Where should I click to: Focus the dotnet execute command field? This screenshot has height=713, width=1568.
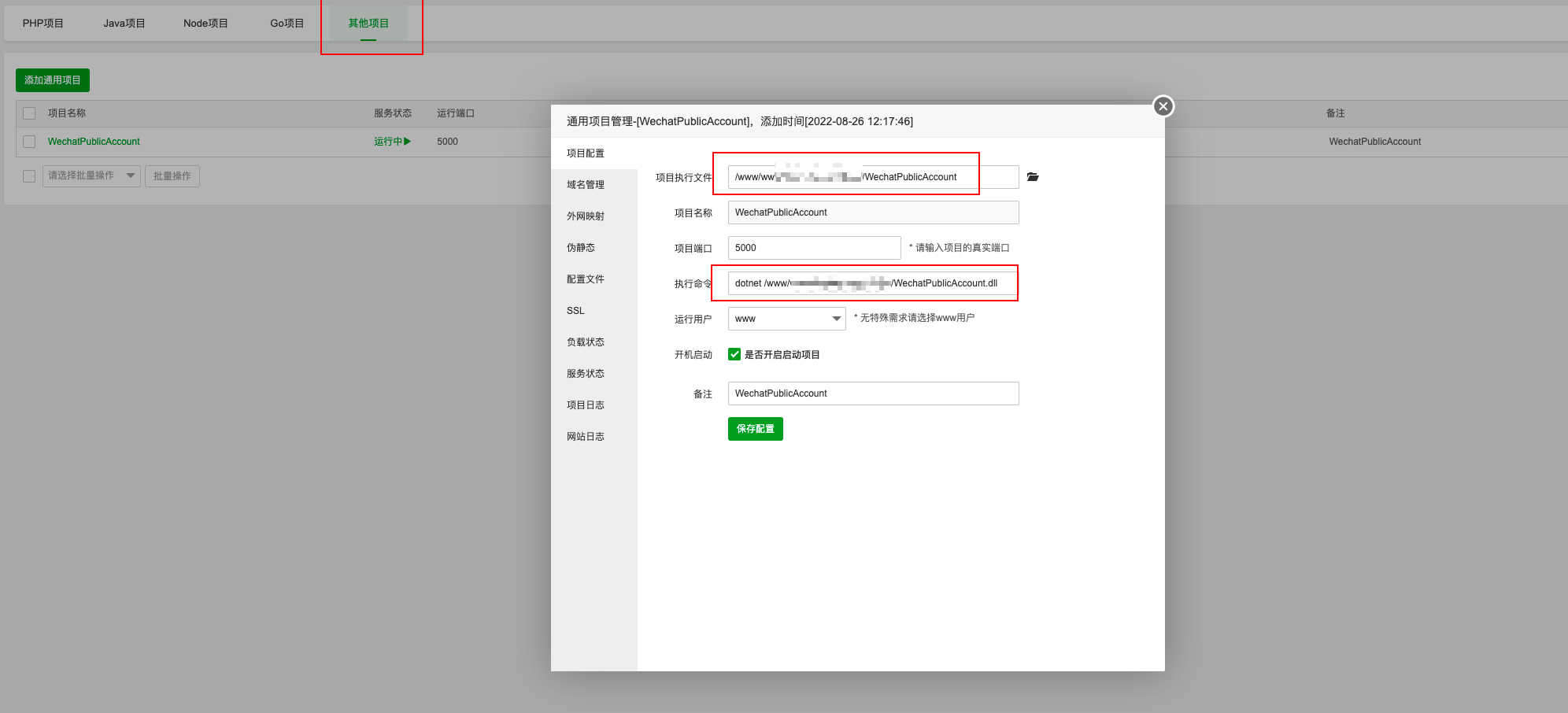872,283
